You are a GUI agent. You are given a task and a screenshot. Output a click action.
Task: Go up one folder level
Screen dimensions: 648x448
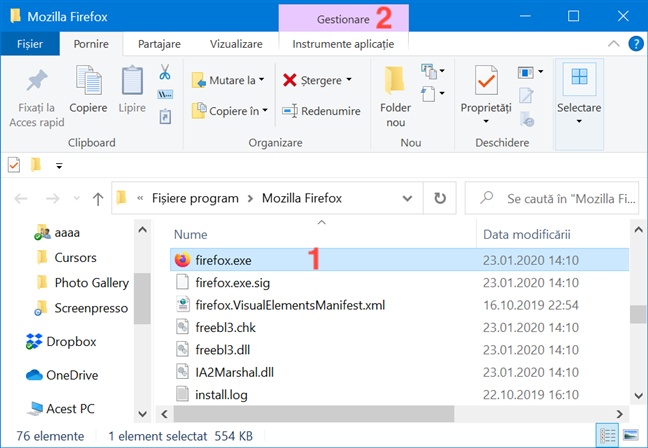(98, 199)
